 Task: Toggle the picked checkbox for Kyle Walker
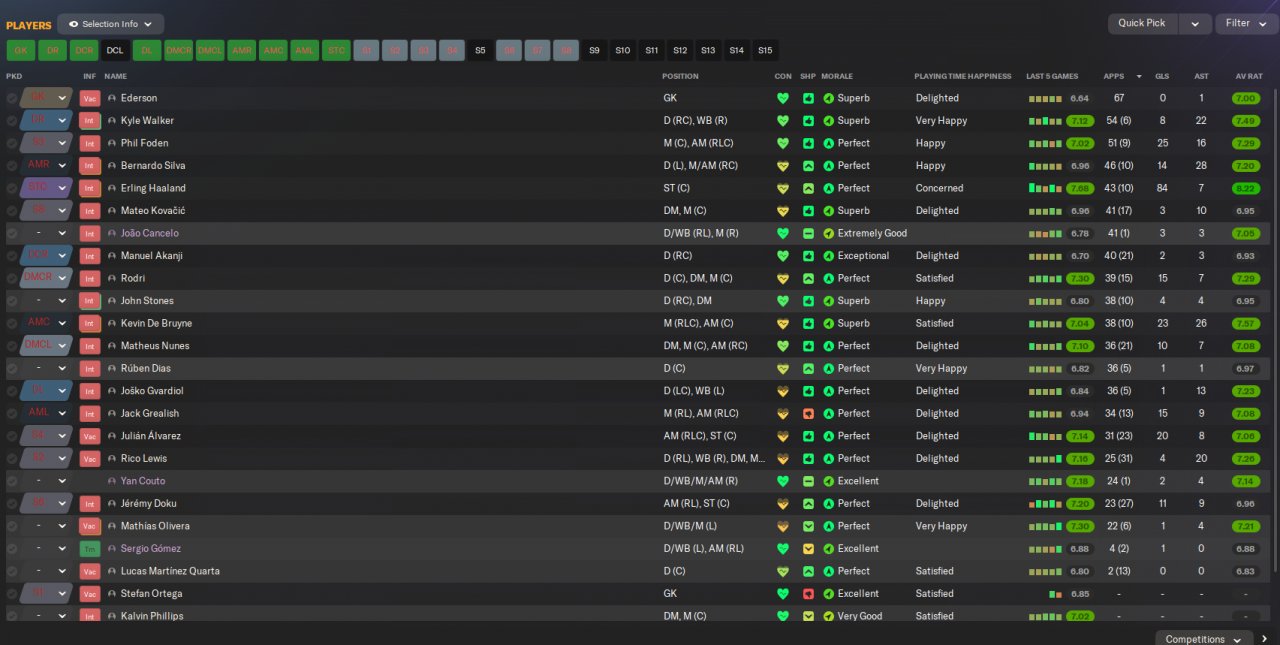(12, 121)
